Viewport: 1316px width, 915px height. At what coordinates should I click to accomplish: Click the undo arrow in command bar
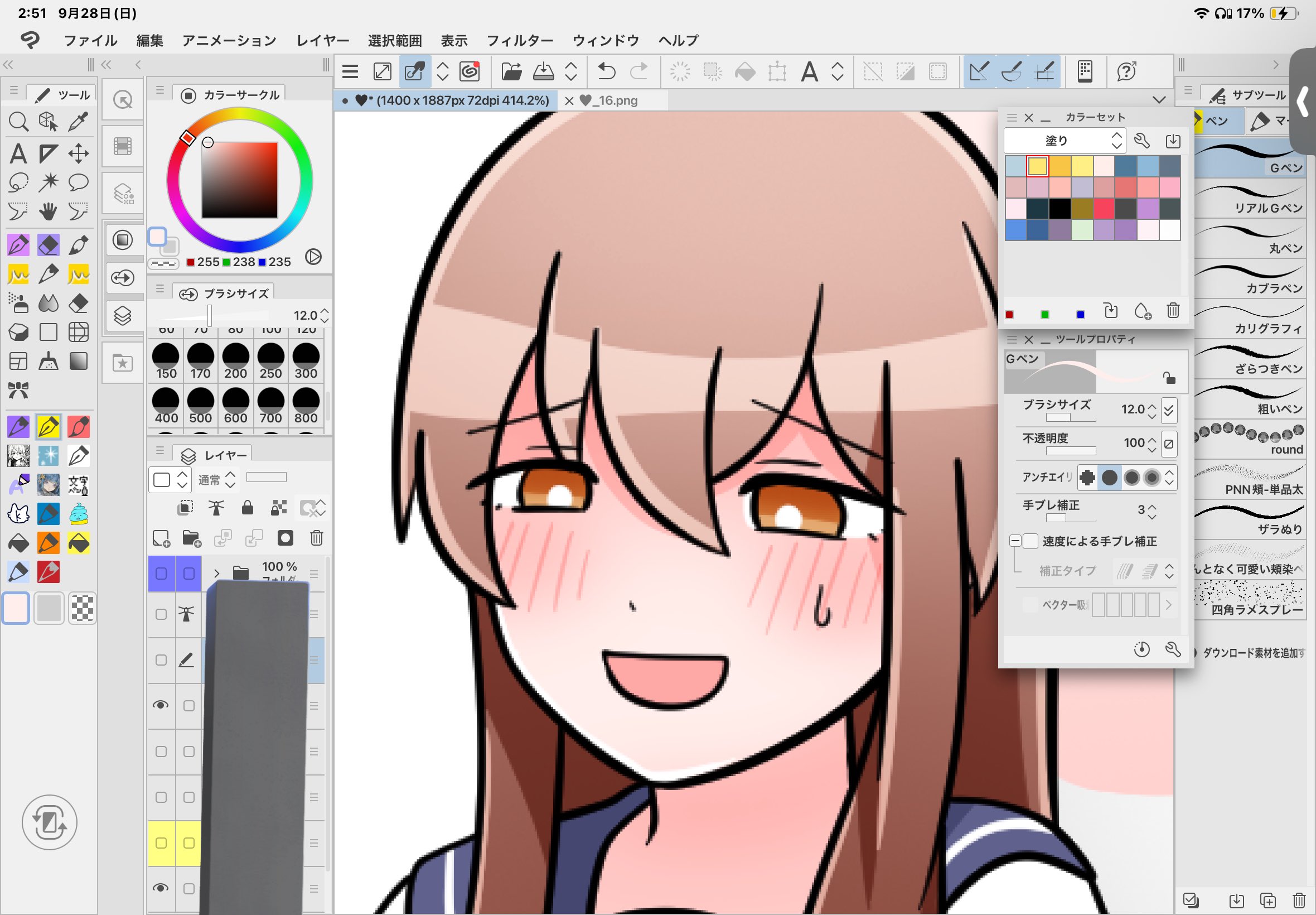[x=606, y=71]
